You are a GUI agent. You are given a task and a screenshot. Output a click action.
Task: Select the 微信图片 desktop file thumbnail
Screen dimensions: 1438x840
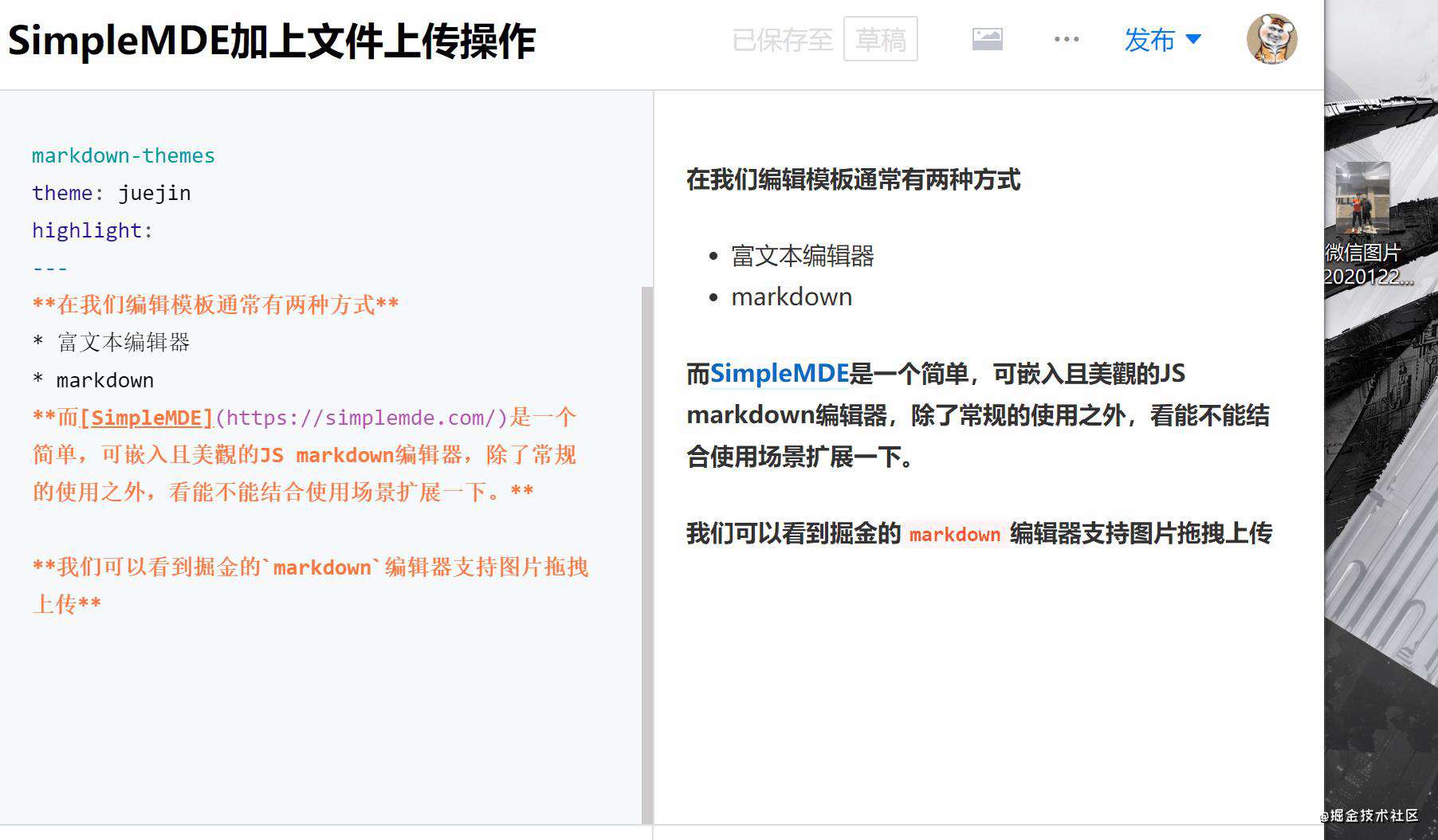1362,198
